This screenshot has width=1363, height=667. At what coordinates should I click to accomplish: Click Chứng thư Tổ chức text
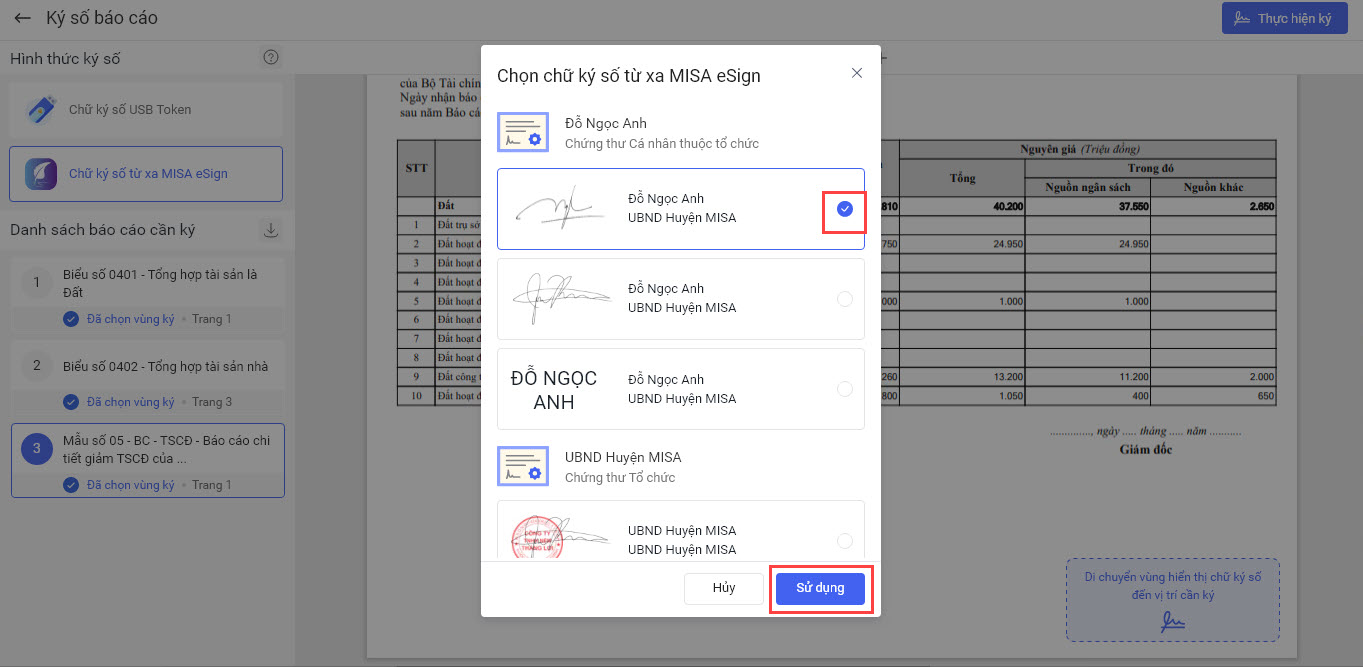[x=620, y=477]
